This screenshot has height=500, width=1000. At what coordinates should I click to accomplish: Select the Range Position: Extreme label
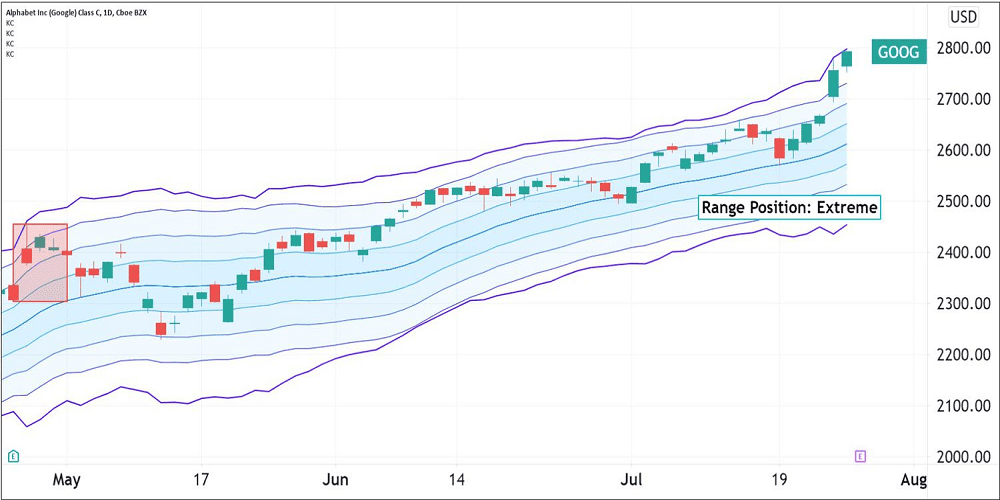(789, 208)
